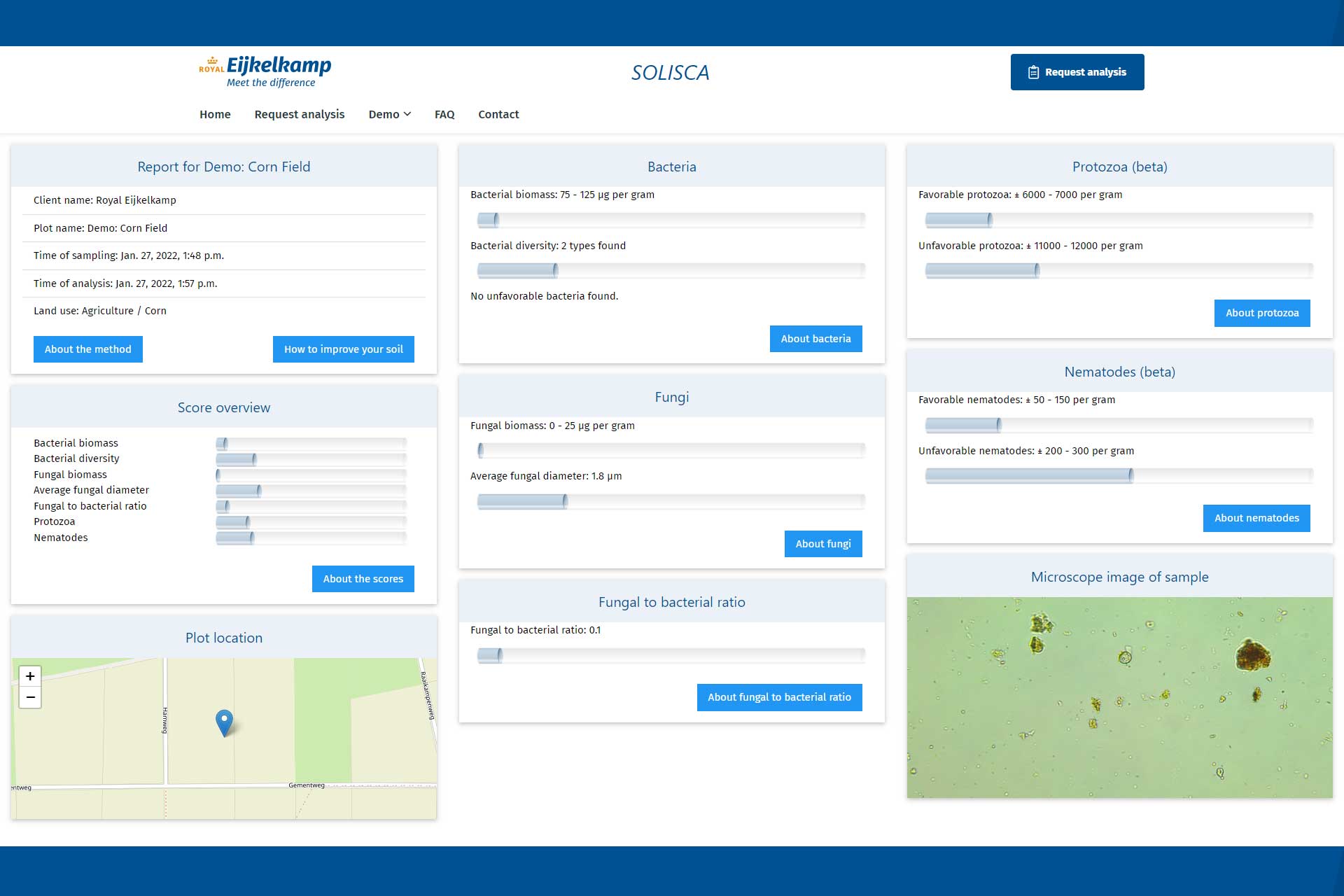
Task: Click the unfavorable nematodes progress bar
Action: (1119, 476)
